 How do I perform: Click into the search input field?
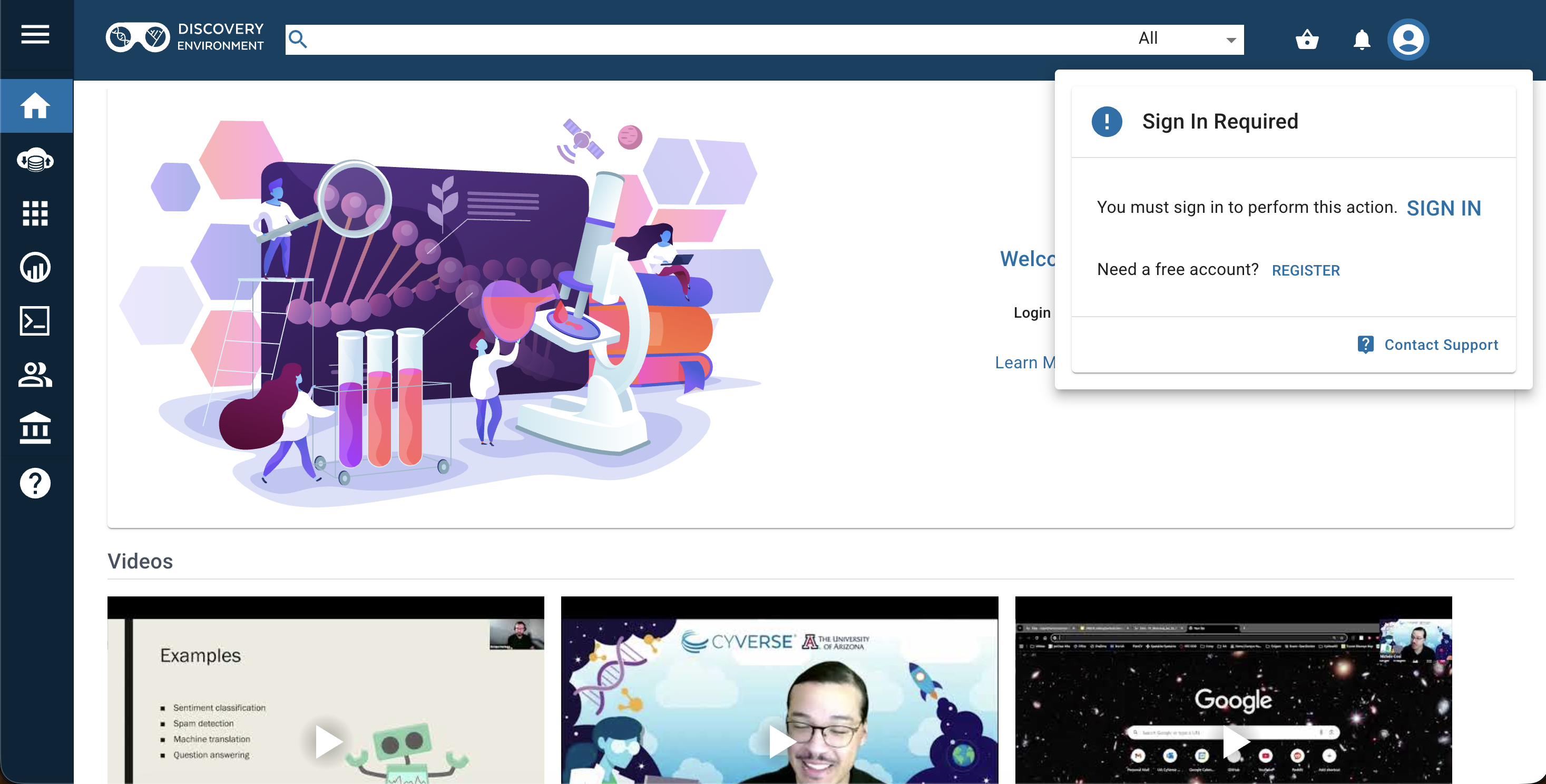tap(690, 39)
